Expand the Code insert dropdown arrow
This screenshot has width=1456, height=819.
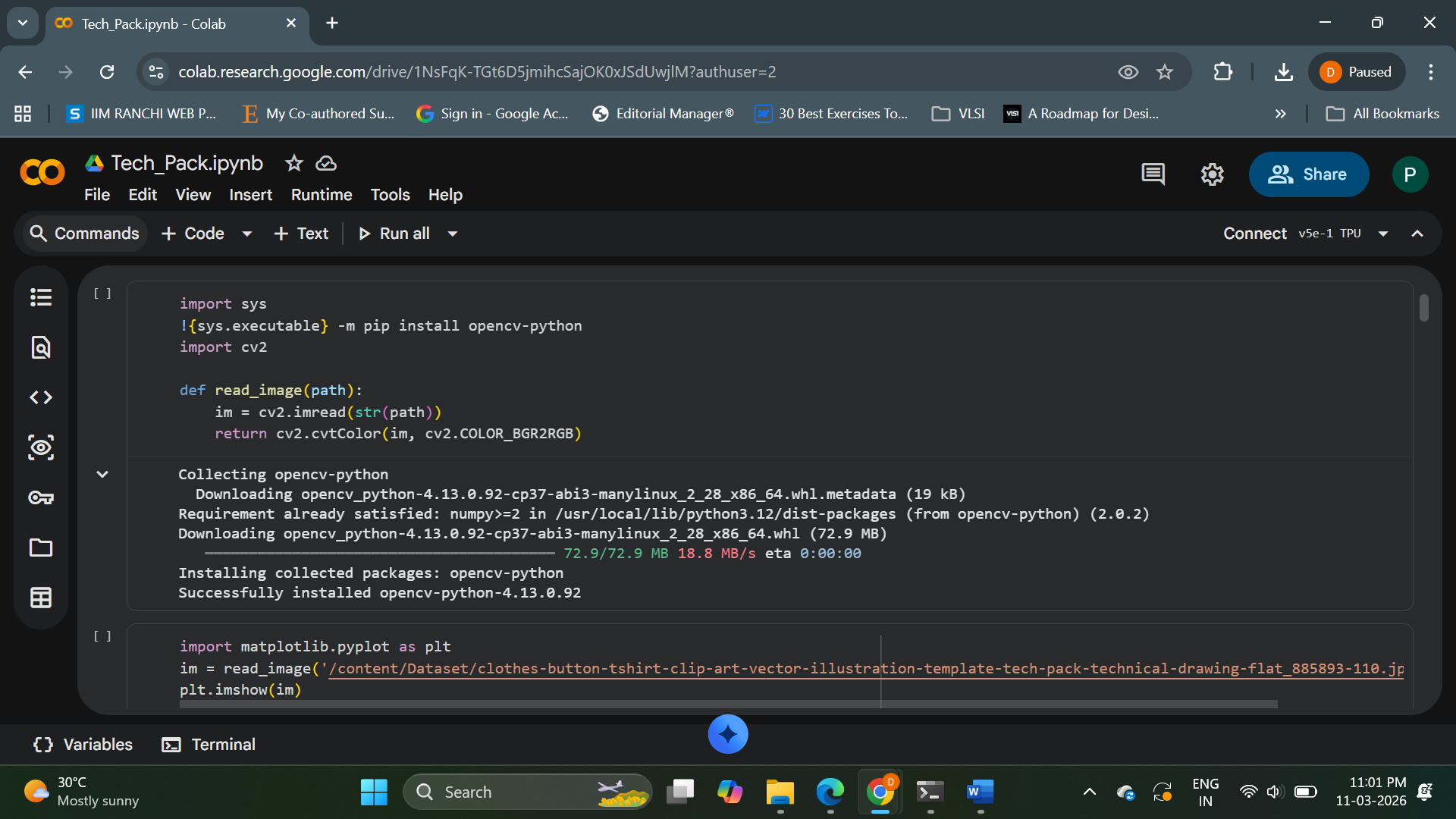(x=247, y=234)
